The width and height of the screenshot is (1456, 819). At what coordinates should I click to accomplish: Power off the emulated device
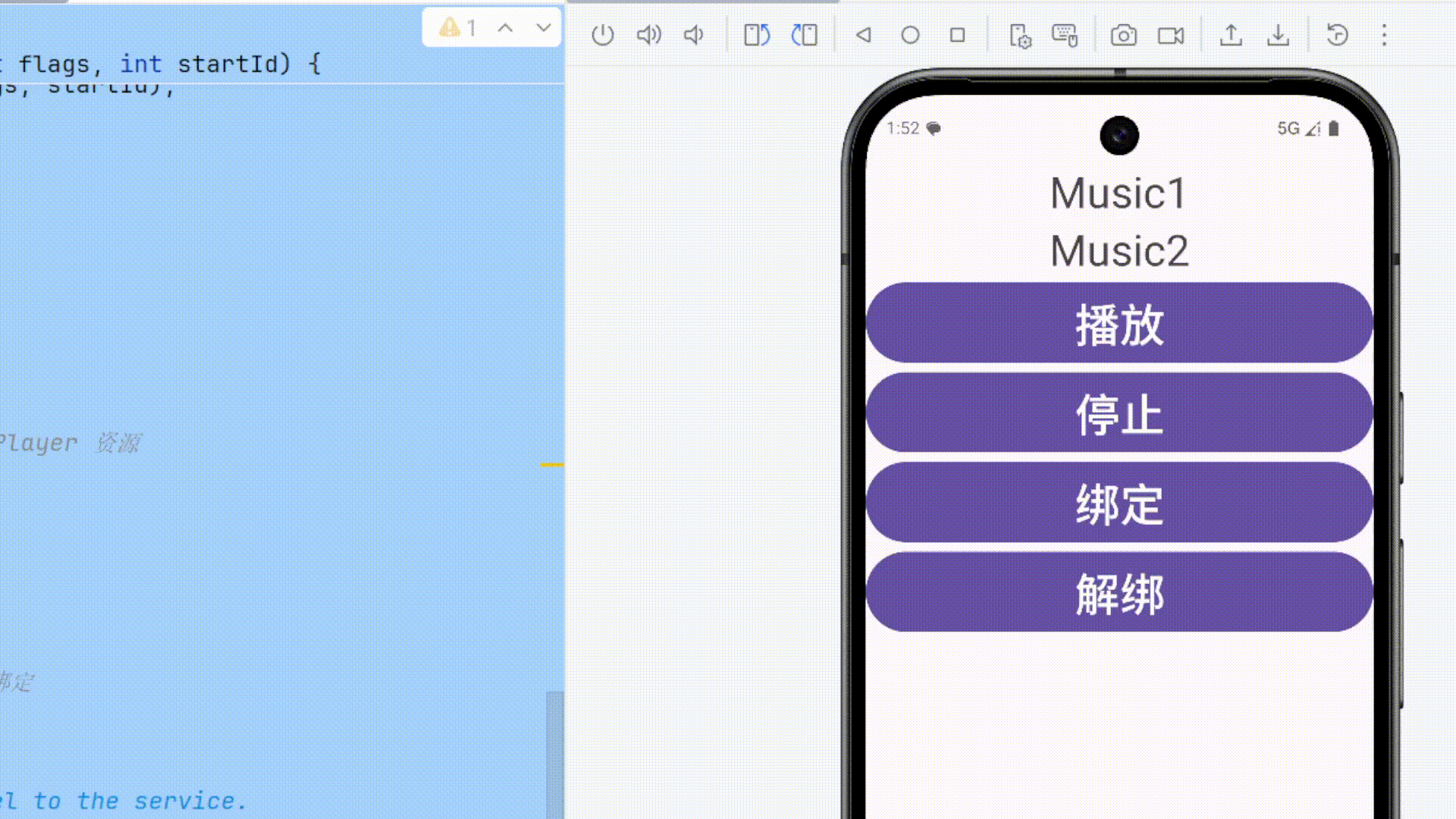coord(603,35)
